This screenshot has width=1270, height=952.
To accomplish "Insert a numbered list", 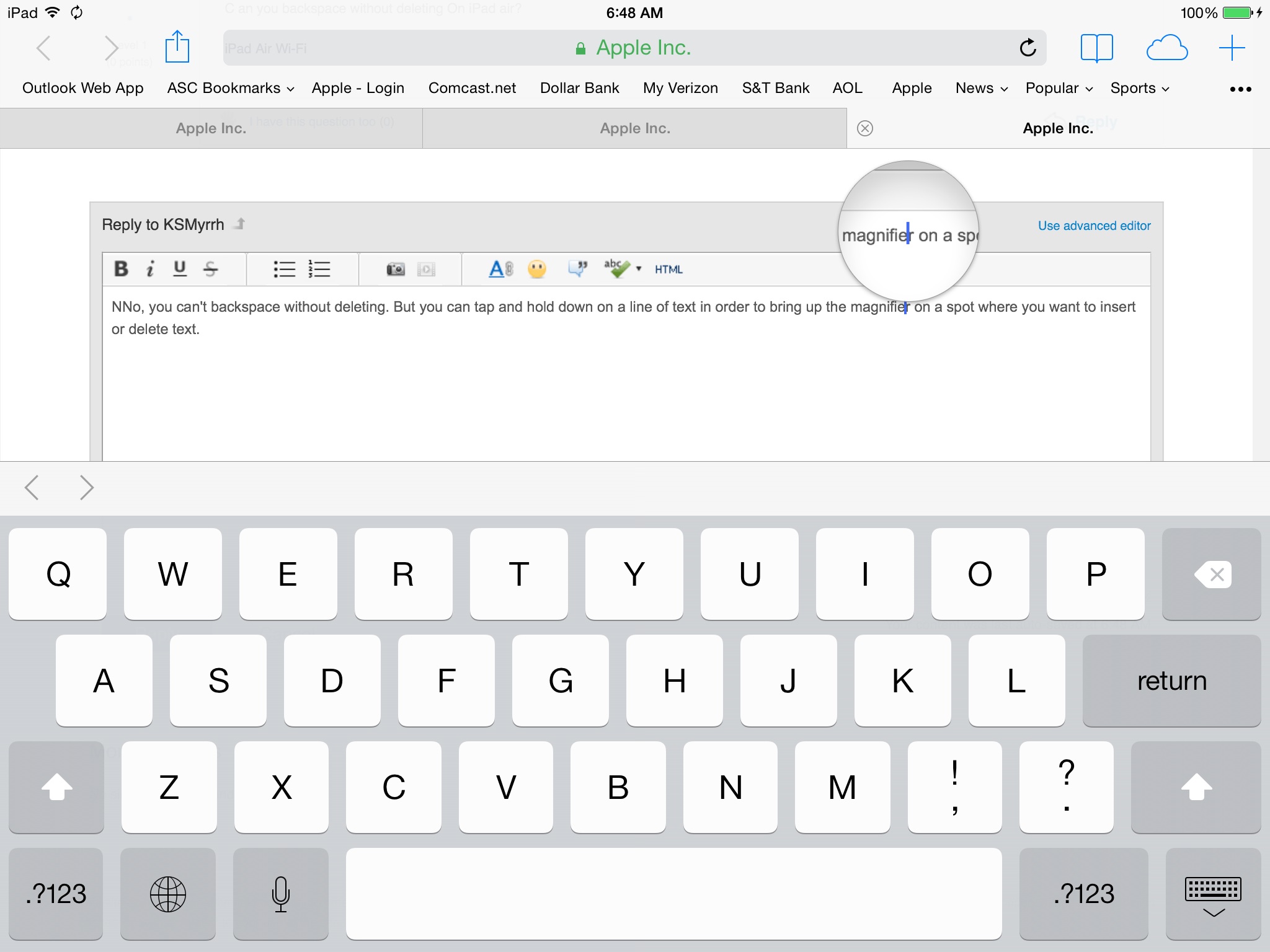I will (x=319, y=269).
